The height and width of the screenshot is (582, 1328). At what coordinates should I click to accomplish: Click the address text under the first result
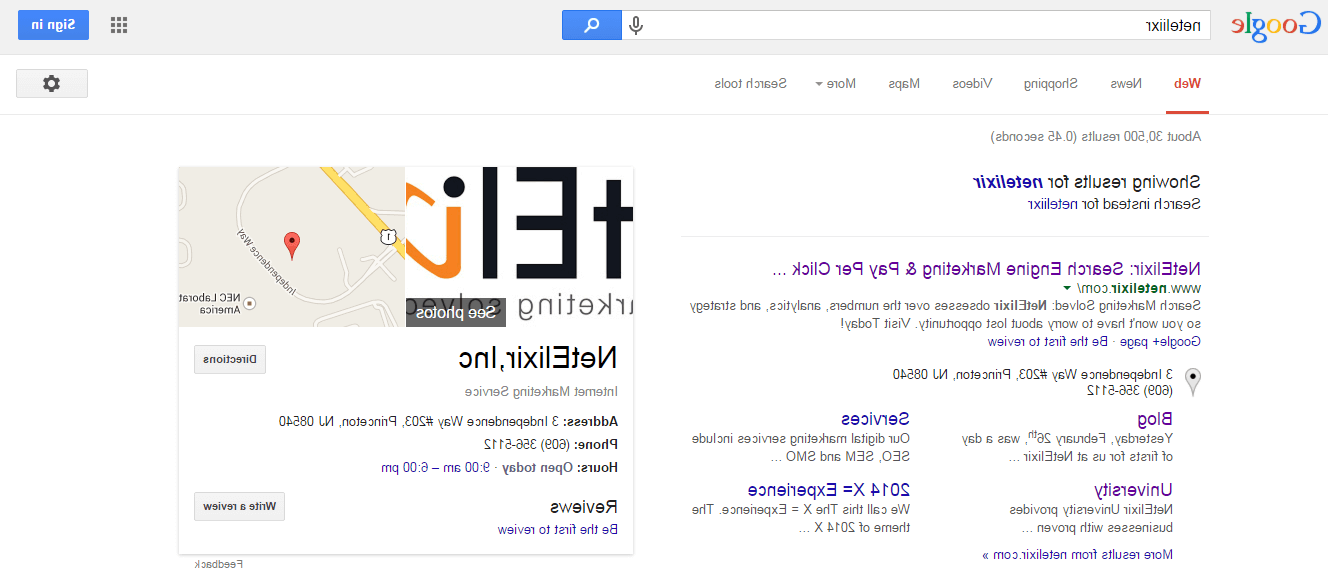click(x=1033, y=375)
